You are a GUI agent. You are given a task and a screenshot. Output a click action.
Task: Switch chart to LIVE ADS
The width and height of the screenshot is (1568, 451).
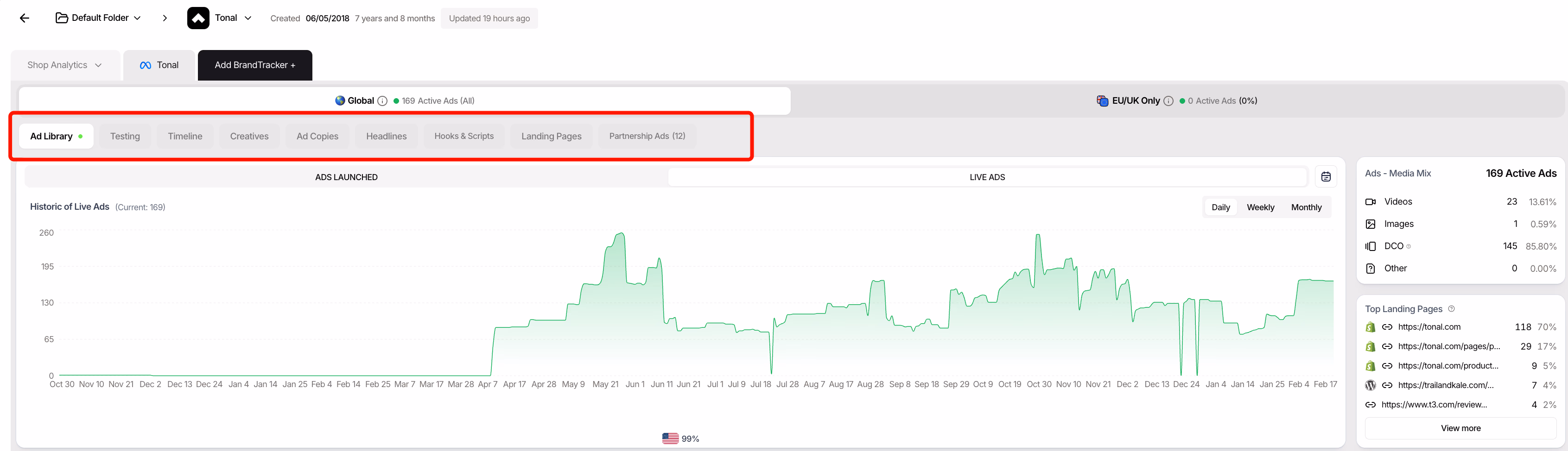click(x=987, y=177)
